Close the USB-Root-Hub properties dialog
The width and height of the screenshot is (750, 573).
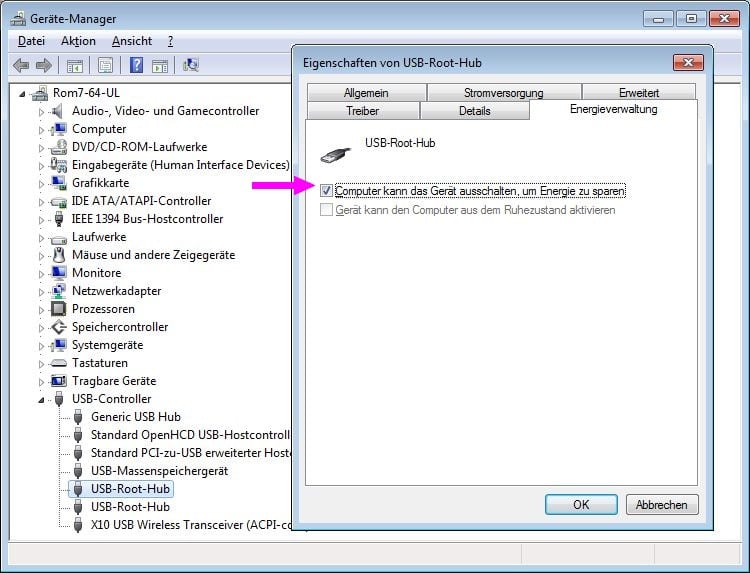[x=686, y=63]
